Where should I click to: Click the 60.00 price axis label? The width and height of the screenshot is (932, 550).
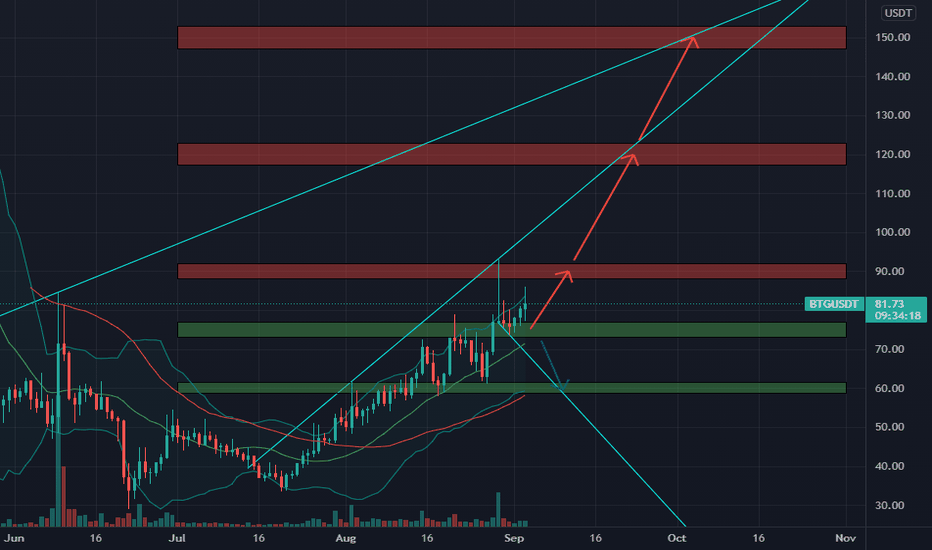tap(890, 388)
